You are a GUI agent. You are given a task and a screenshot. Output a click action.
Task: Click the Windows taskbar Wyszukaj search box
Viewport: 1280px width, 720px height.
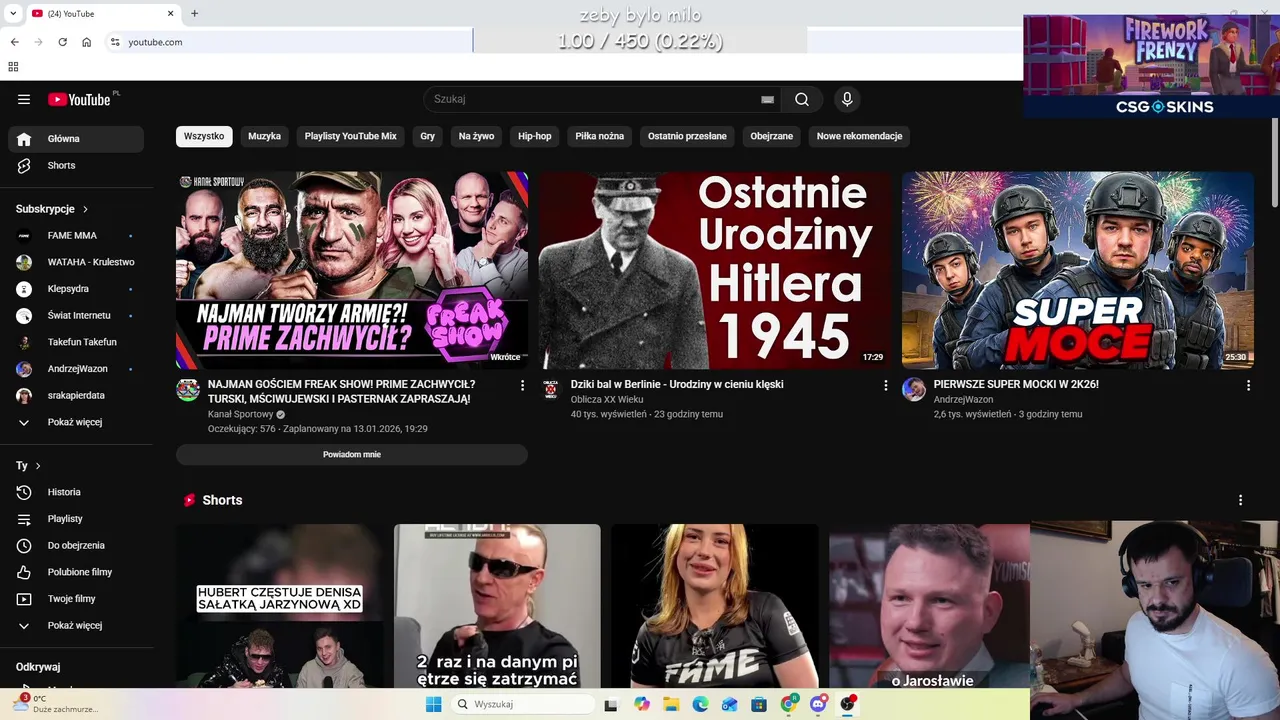(521, 704)
